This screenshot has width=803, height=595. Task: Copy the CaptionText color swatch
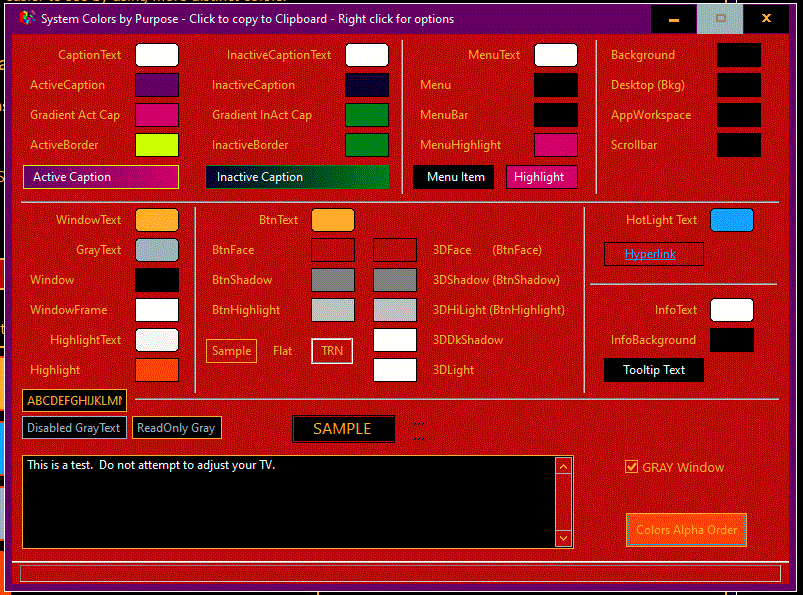click(157, 55)
